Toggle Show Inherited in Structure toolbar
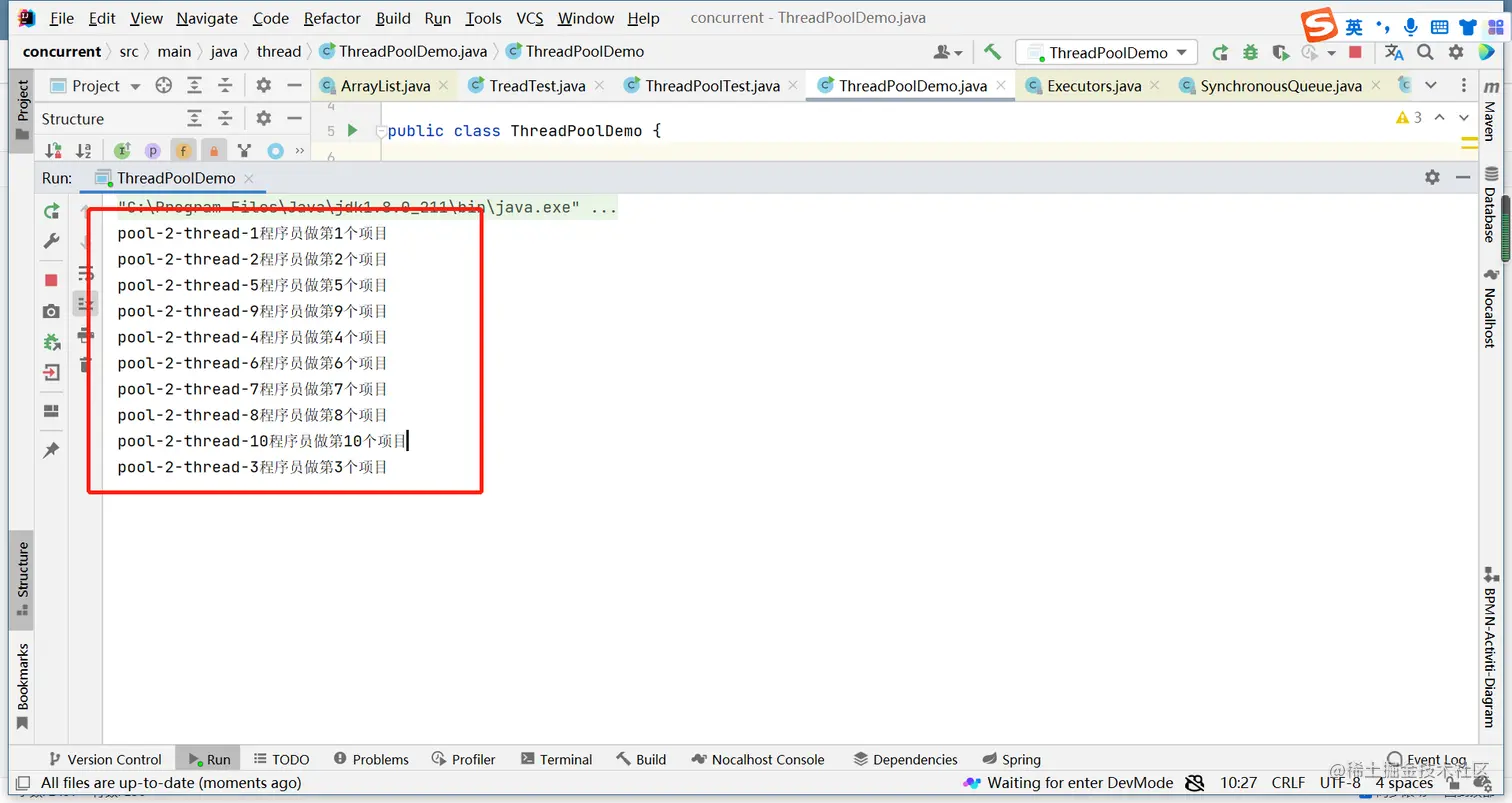The image size is (1512, 803). click(x=122, y=151)
